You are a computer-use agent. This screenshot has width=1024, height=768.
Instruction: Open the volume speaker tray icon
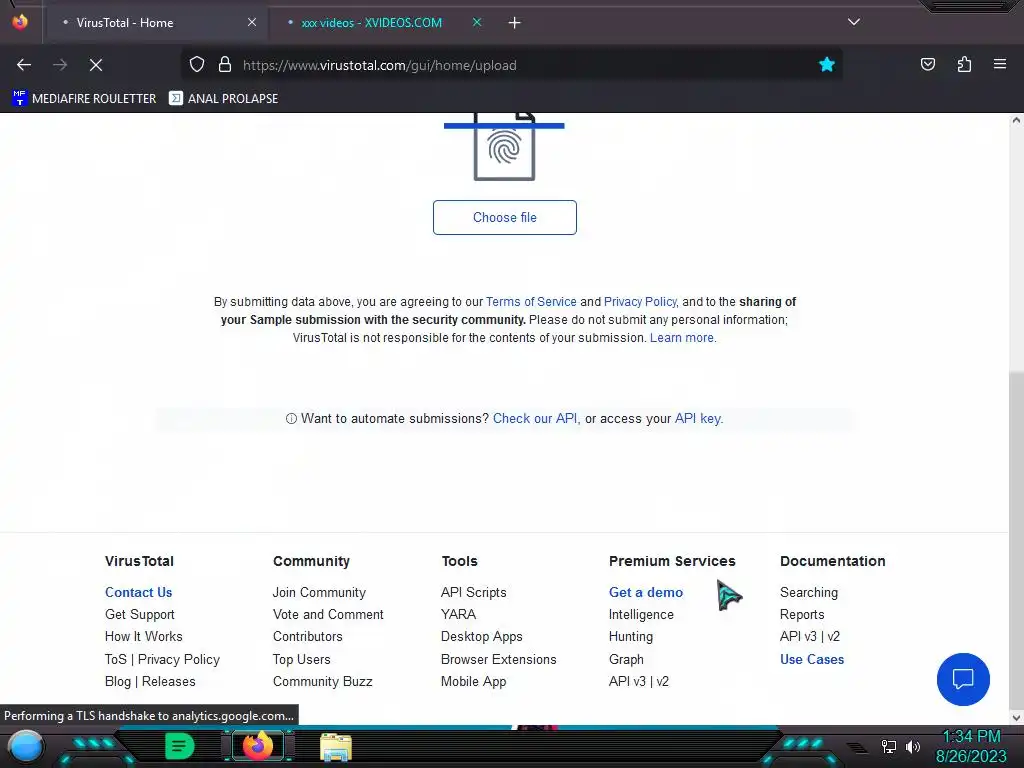(x=913, y=746)
